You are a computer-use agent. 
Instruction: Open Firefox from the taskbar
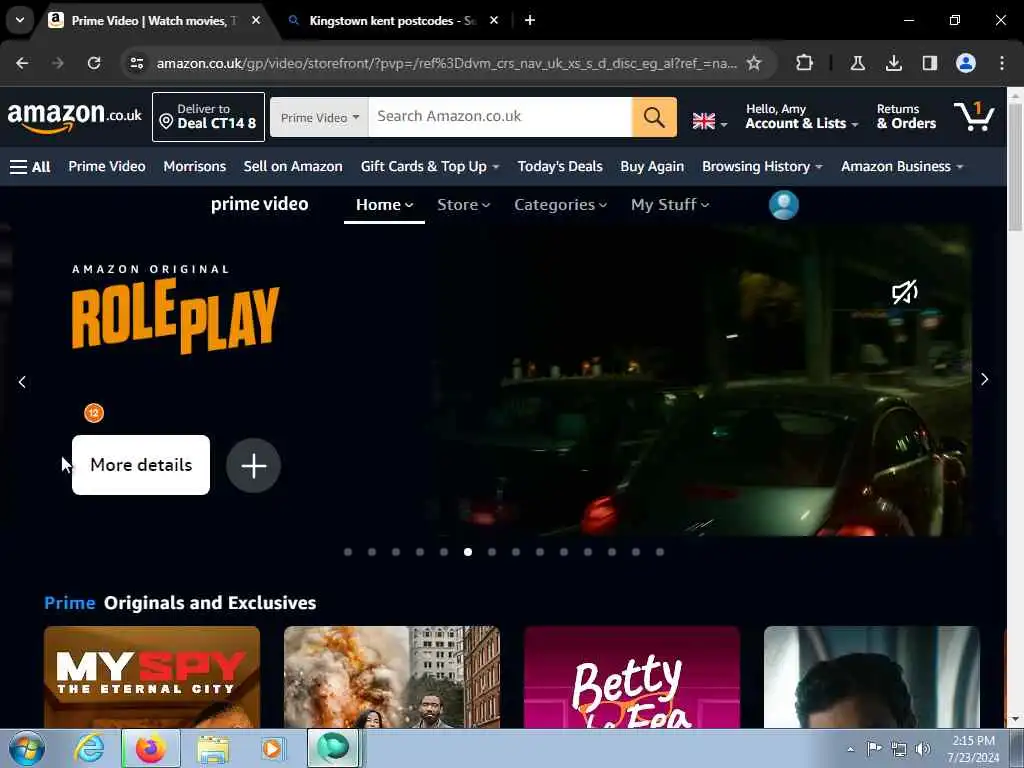click(151, 748)
